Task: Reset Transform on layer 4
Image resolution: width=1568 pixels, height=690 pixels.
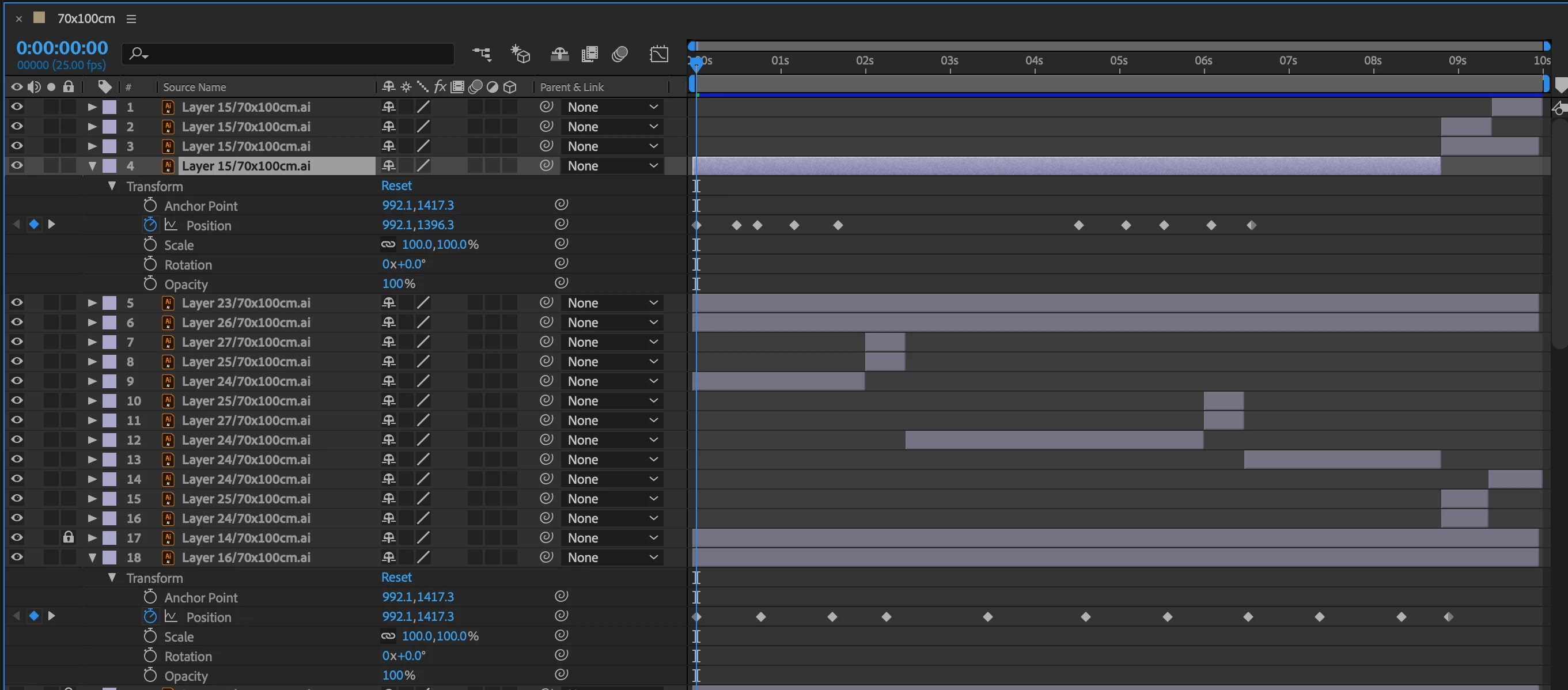Action: [x=396, y=185]
